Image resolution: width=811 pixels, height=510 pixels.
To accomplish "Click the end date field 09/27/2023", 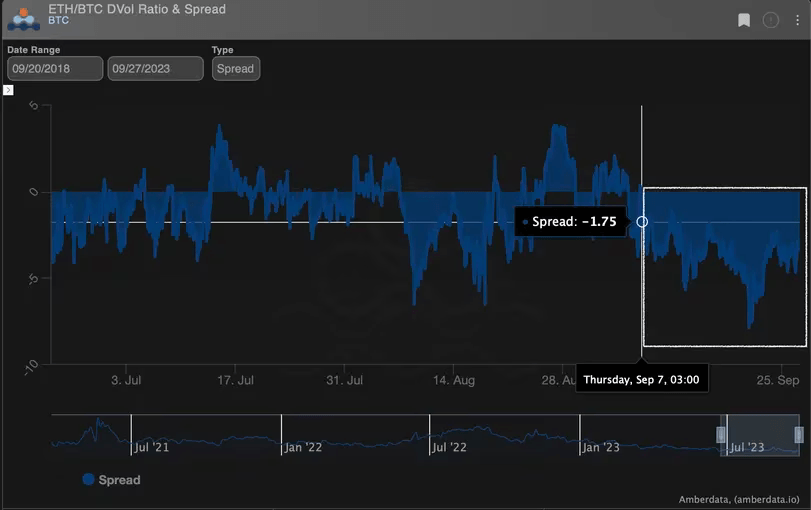I will coord(155,68).
